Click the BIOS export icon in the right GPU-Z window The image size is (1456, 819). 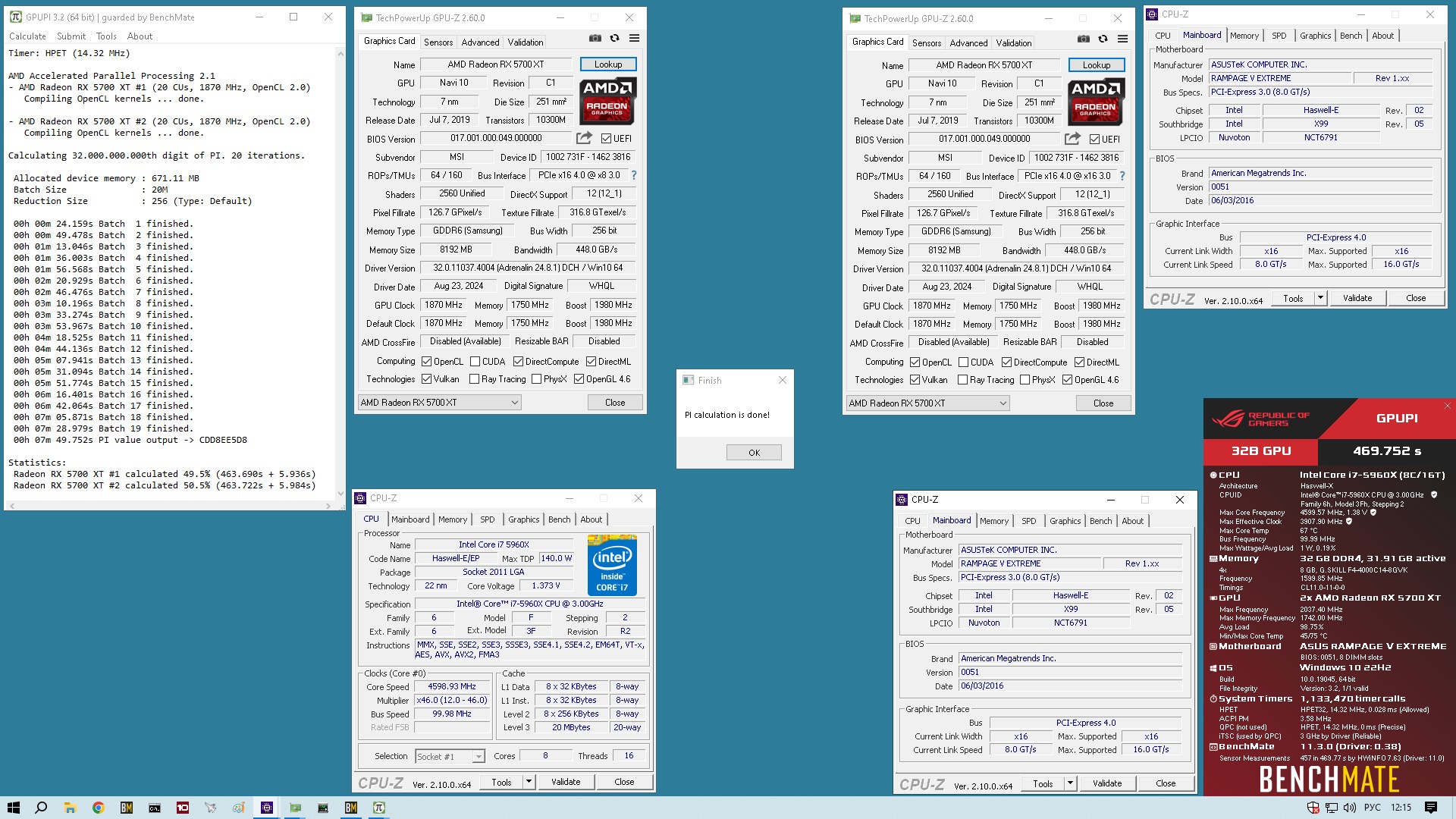point(1072,139)
